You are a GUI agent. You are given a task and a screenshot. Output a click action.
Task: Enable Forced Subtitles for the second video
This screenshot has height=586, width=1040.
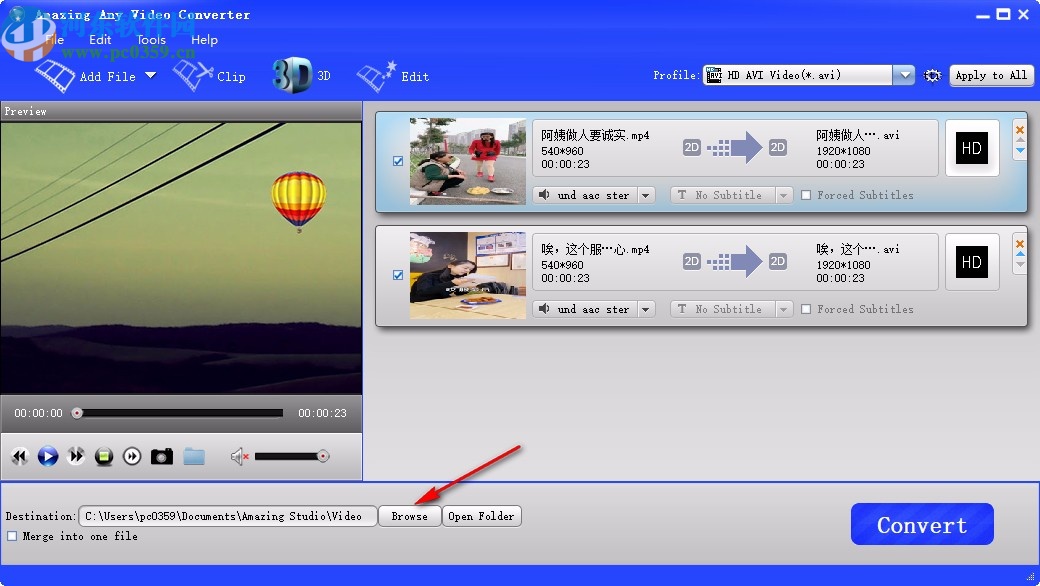pos(806,308)
